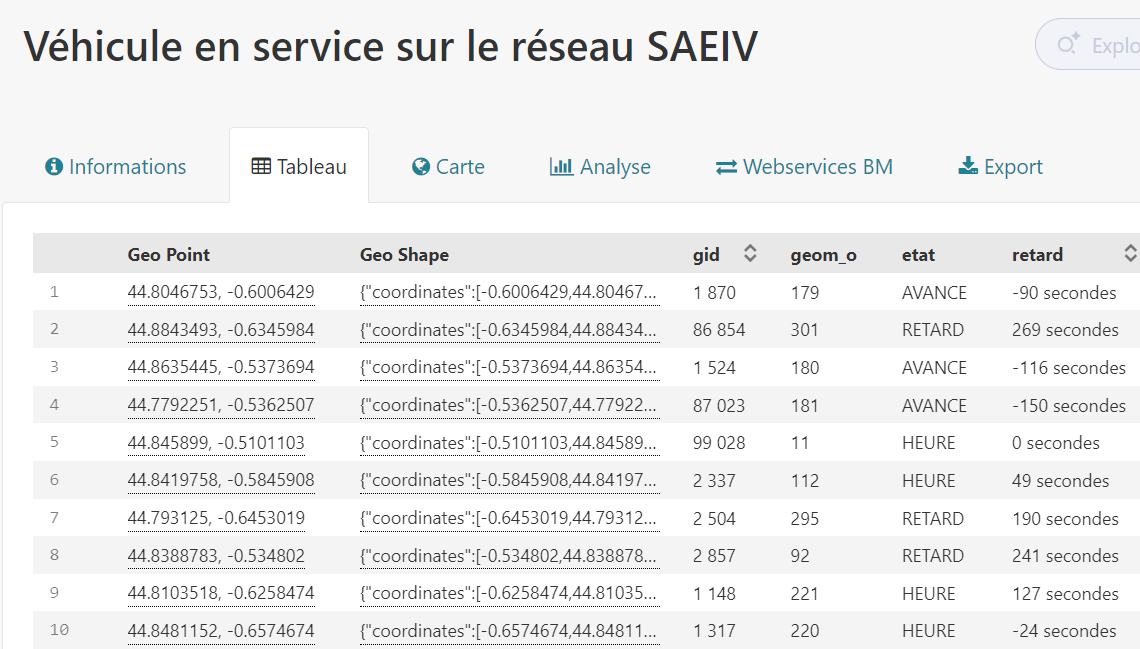
Task: Click the table grid icon on Tableau tab
Action: [261, 167]
